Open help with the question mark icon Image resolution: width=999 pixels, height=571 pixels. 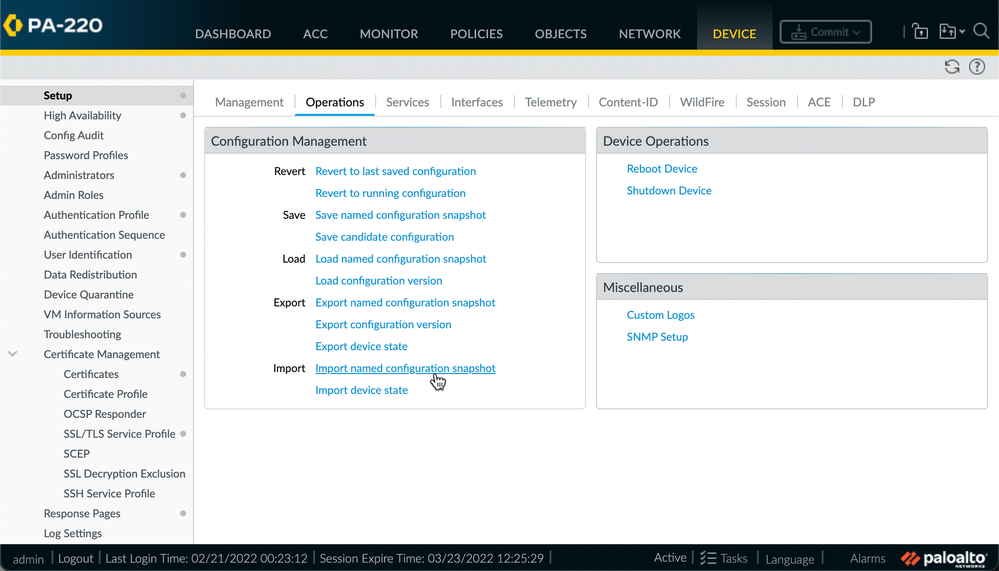977,67
